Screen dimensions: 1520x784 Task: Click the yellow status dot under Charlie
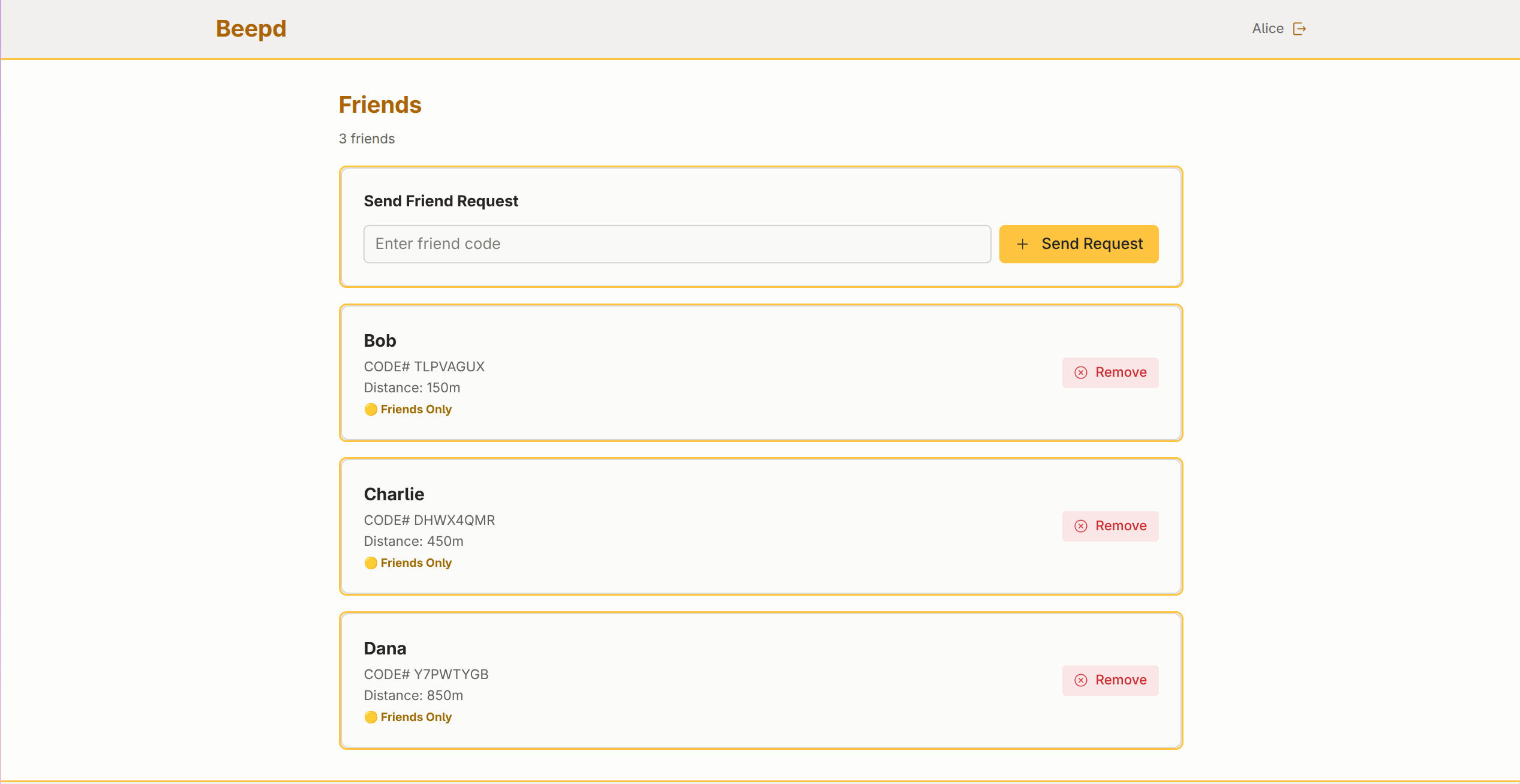371,563
